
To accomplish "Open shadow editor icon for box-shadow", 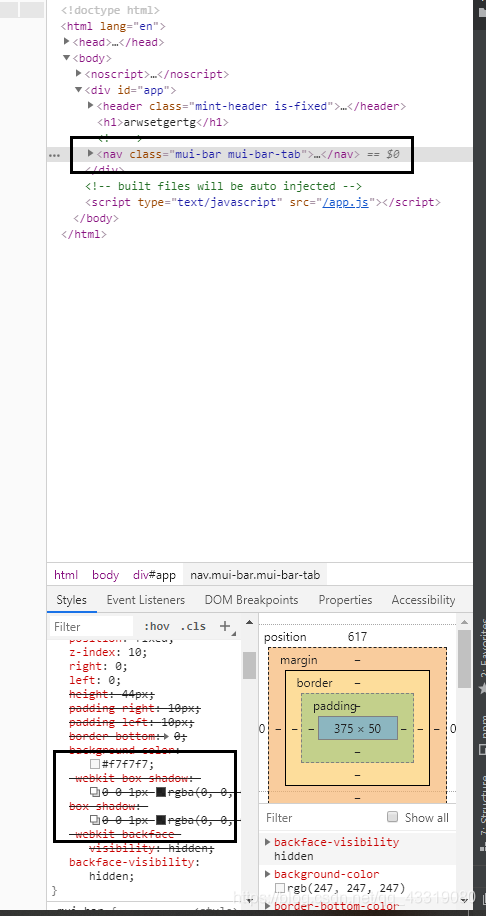I will click(x=95, y=820).
